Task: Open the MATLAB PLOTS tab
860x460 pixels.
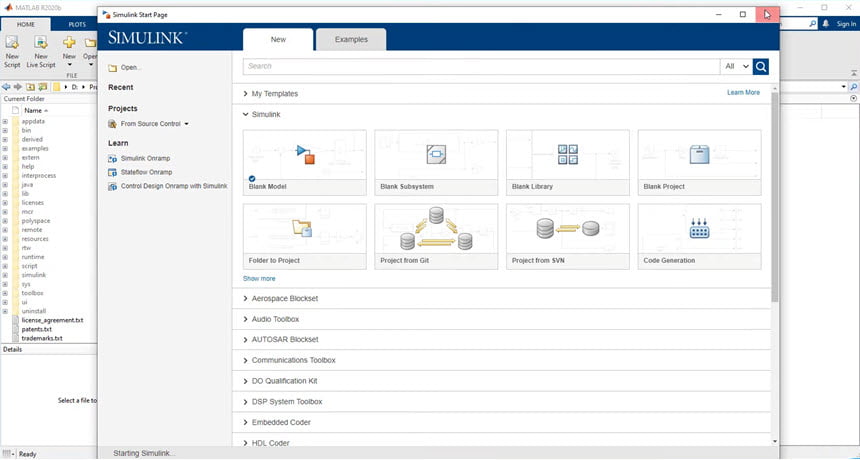Action: click(77, 24)
